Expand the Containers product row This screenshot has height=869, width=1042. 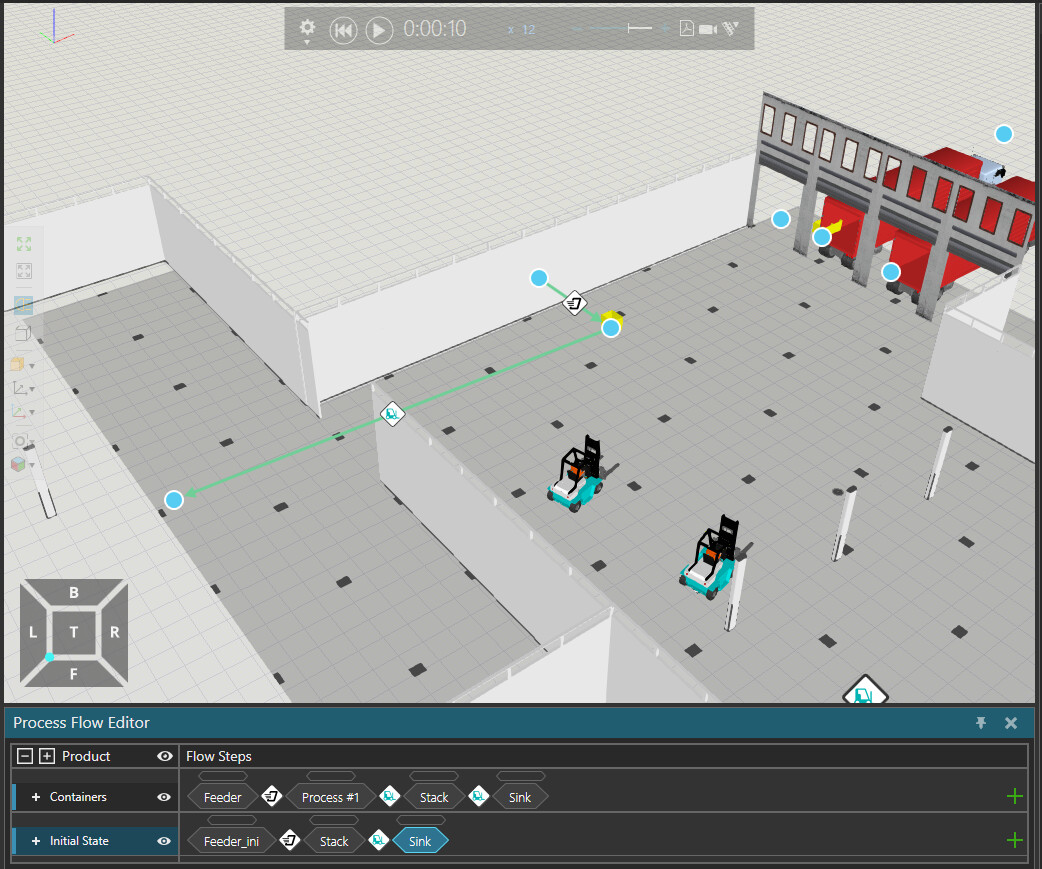[x=36, y=797]
